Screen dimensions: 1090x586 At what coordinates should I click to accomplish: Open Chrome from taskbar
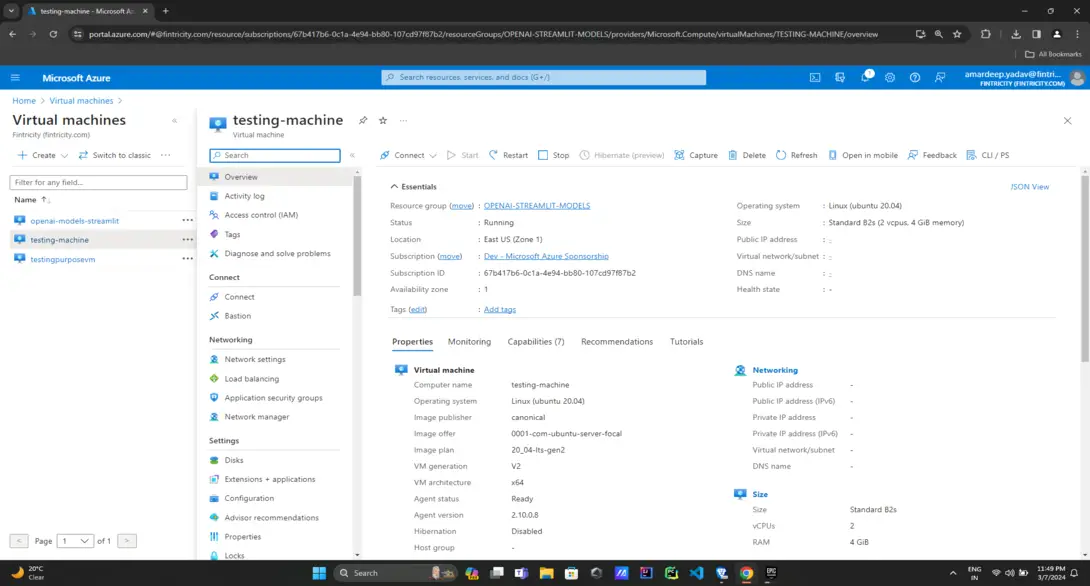[747, 573]
